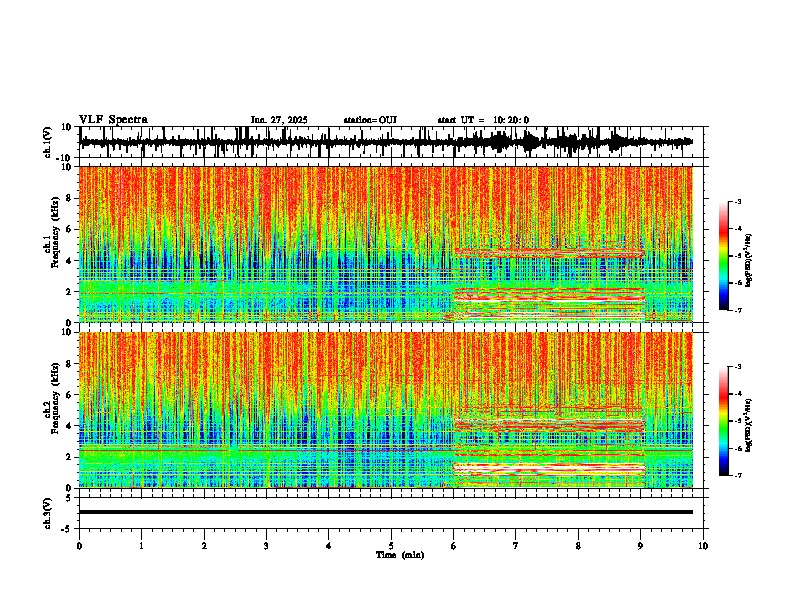792x612 pixels.
Task: Click the "7" tick on the time axis
Action: click(x=516, y=546)
